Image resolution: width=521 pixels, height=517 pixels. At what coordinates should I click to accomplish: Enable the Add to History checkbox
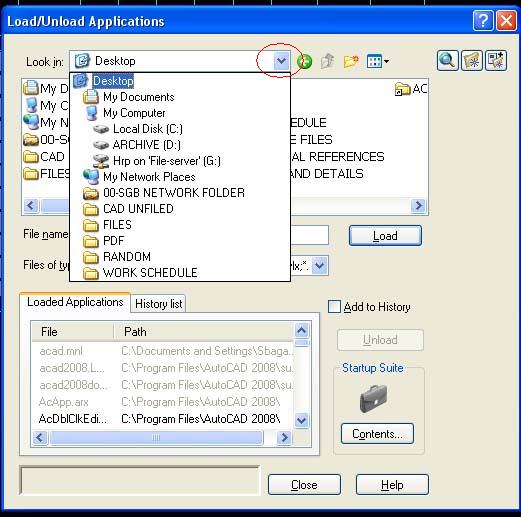[334, 307]
